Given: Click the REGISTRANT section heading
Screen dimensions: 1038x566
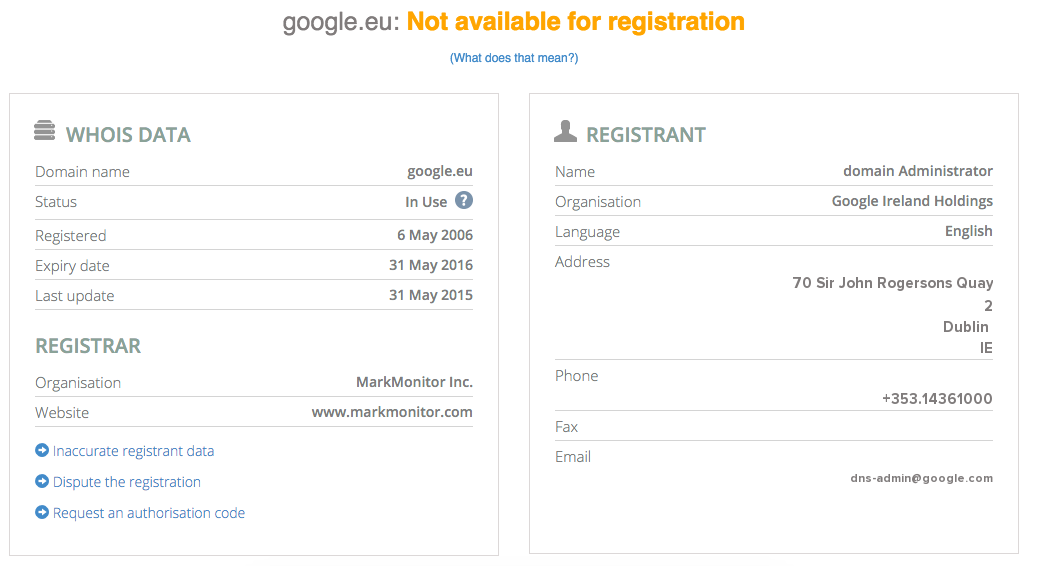Looking at the screenshot, I should (x=646, y=135).
